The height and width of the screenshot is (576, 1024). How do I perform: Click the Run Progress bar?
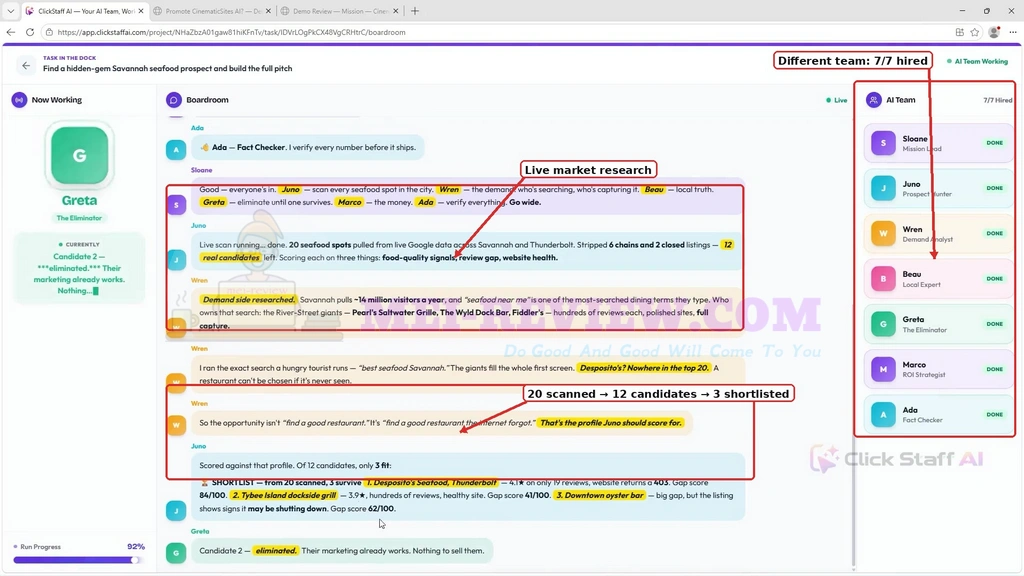77,560
